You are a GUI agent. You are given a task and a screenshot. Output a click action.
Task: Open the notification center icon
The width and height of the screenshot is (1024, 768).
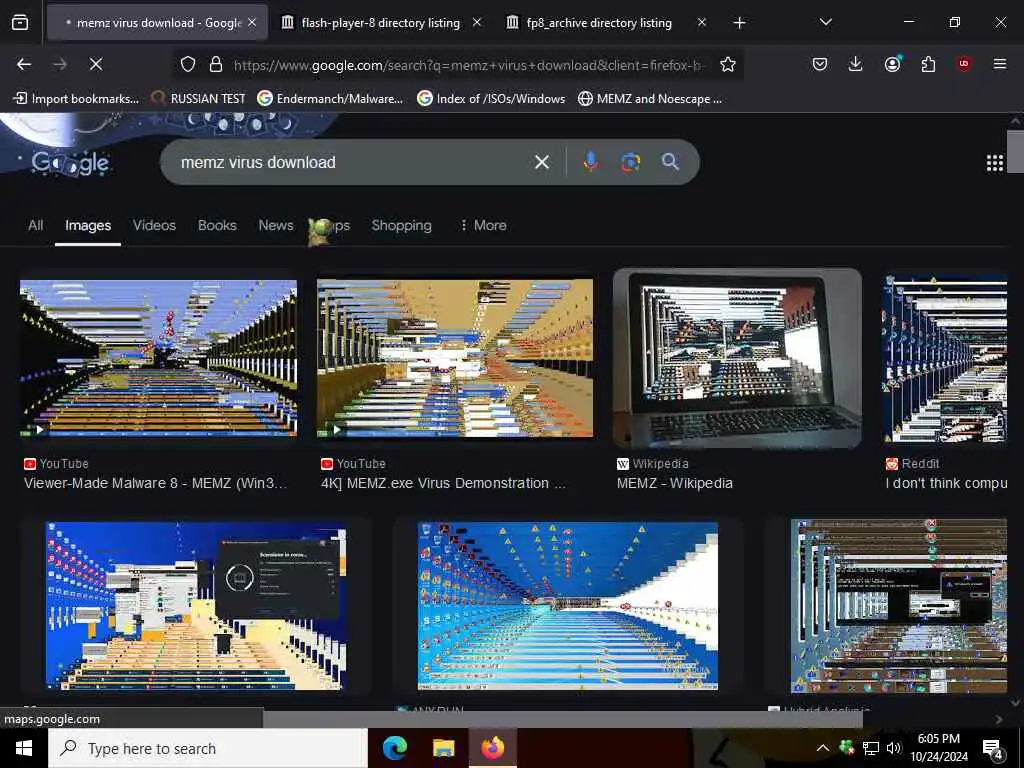[992, 749]
